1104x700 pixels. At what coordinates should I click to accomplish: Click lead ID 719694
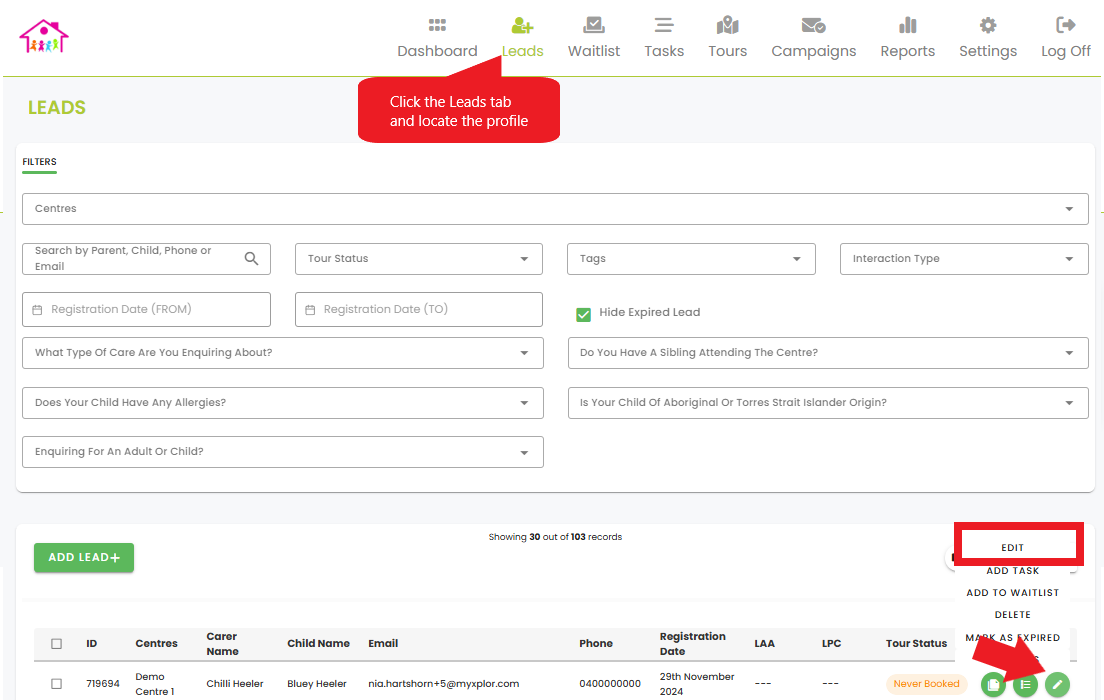103,684
